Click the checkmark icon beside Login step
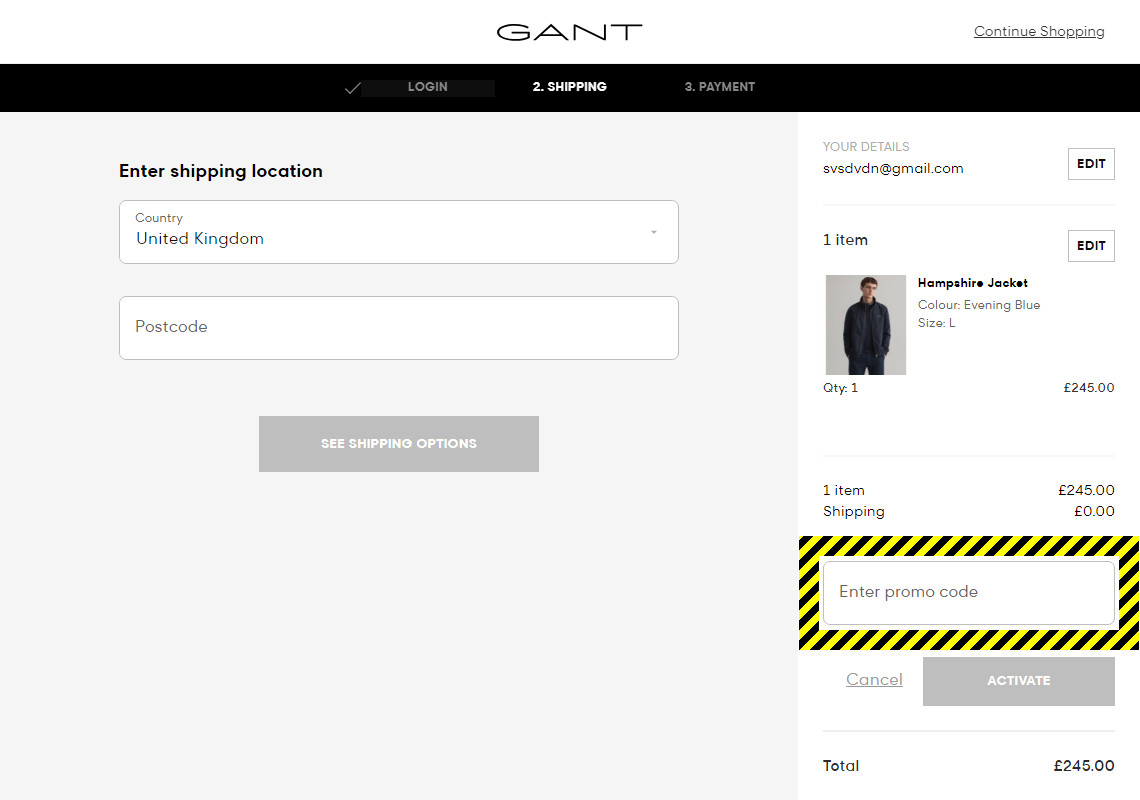The image size is (1140, 800). 352,88
